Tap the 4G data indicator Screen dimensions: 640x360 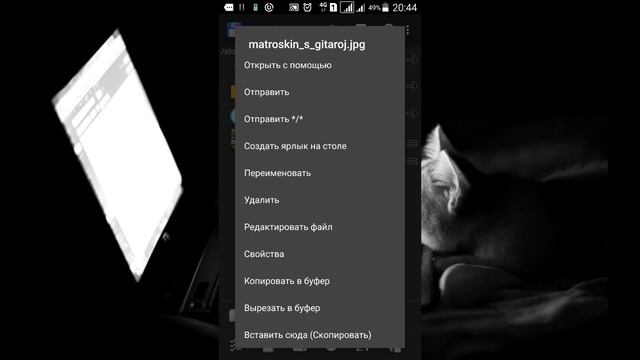coord(323,7)
